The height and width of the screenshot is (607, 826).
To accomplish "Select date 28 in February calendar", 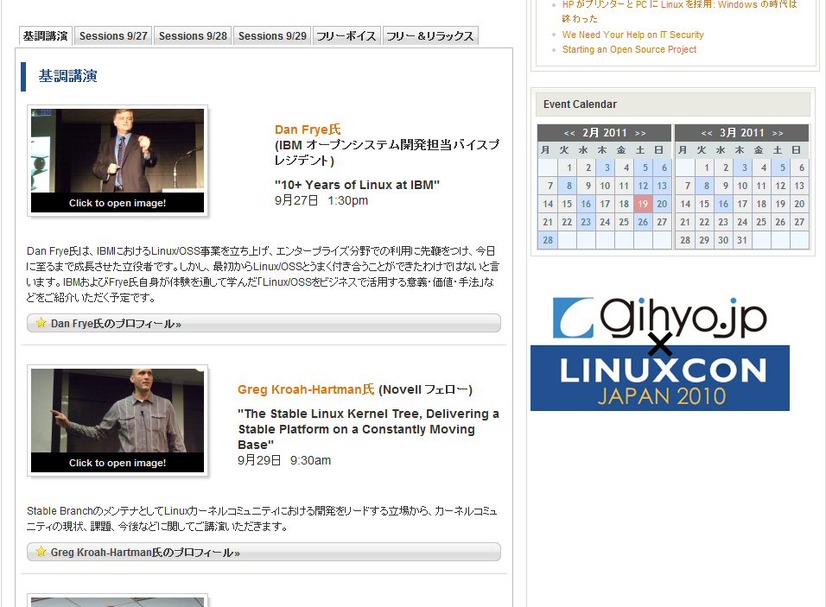I will [548, 240].
